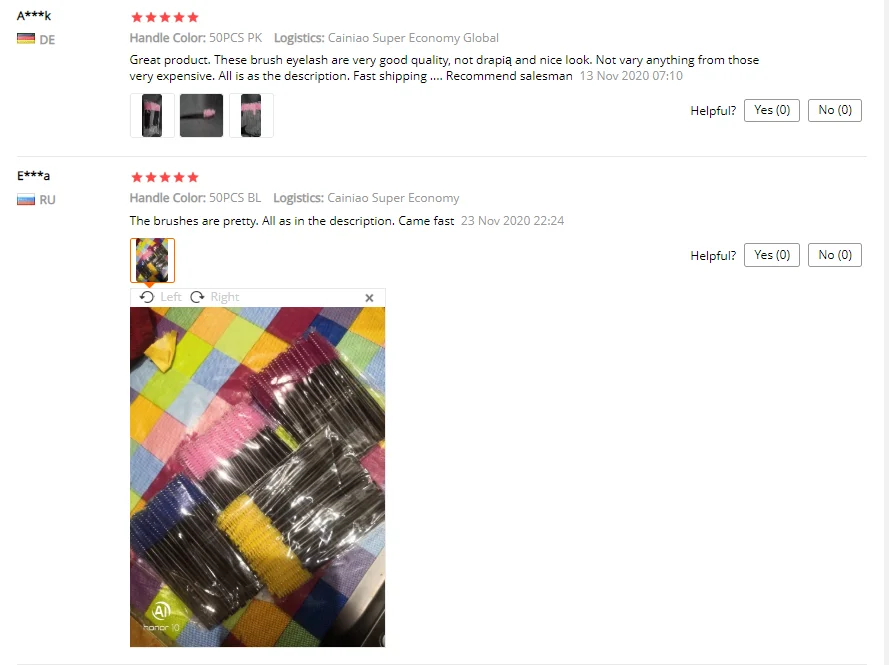Mark A***k's review not helpful with No
This screenshot has height=665, width=889.
coord(835,110)
